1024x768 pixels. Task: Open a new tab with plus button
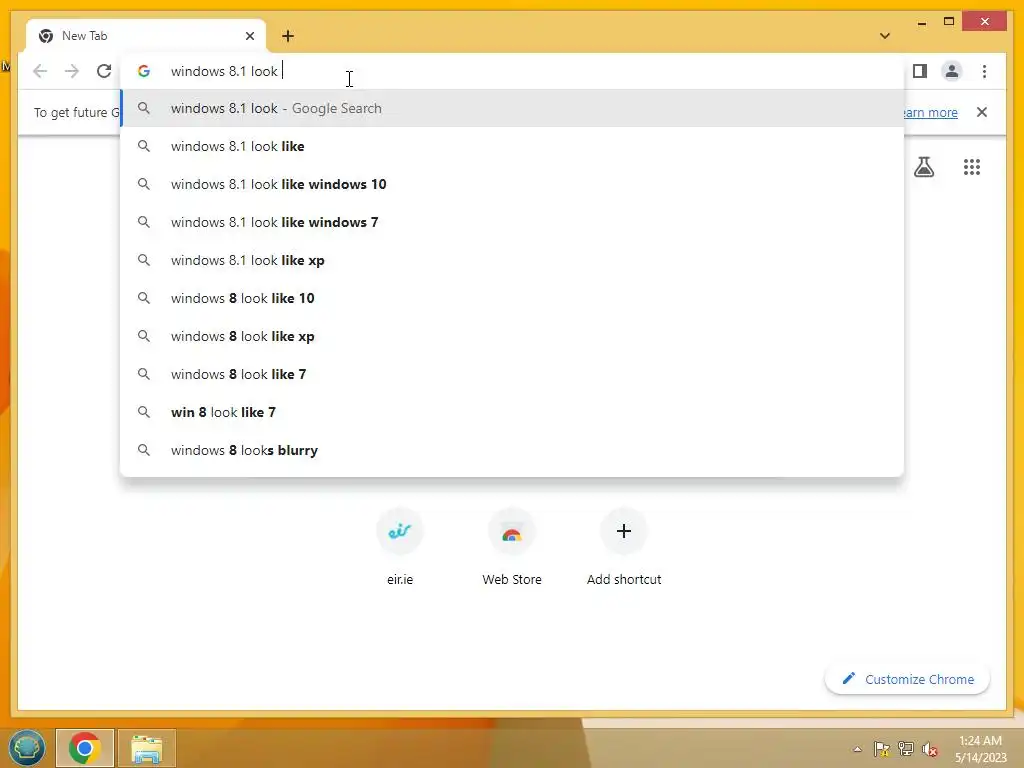click(x=288, y=36)
